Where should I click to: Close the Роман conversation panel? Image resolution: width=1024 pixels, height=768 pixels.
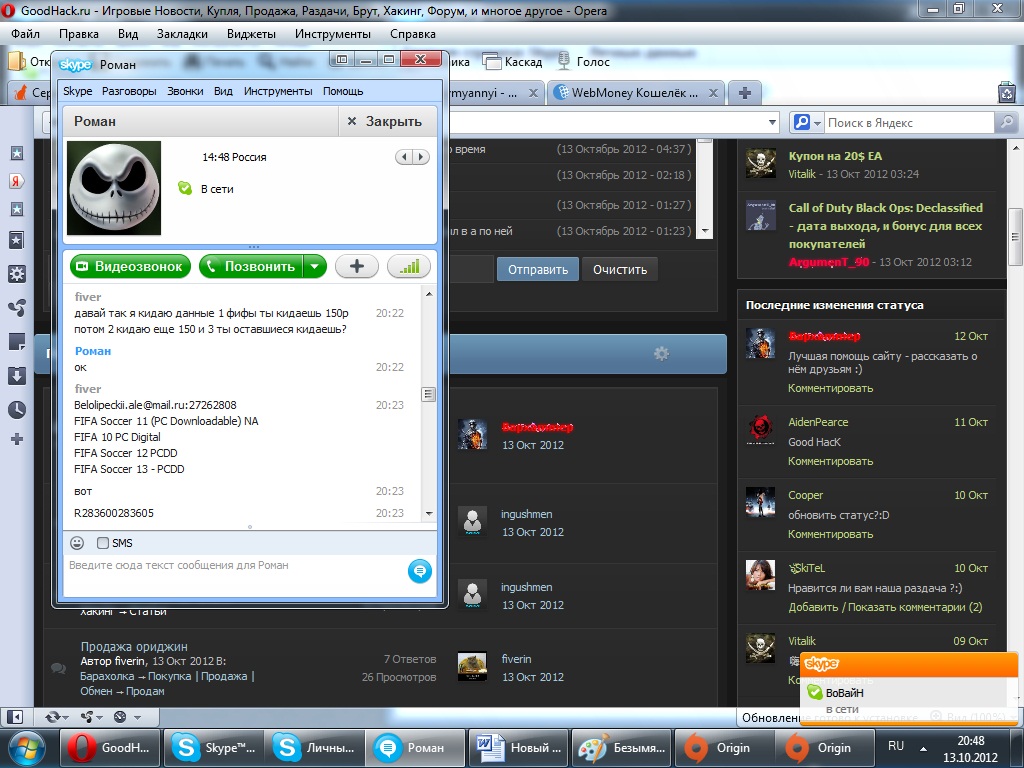385,121
